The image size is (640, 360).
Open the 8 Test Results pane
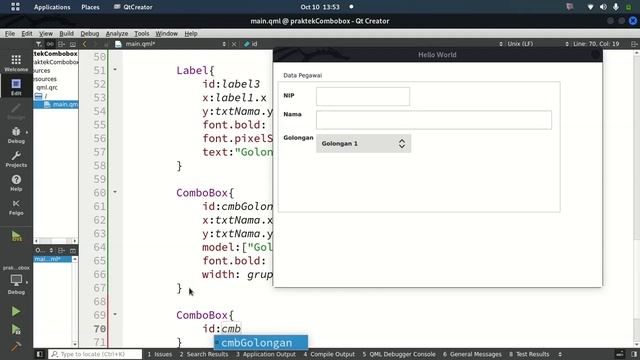point(529,354)
